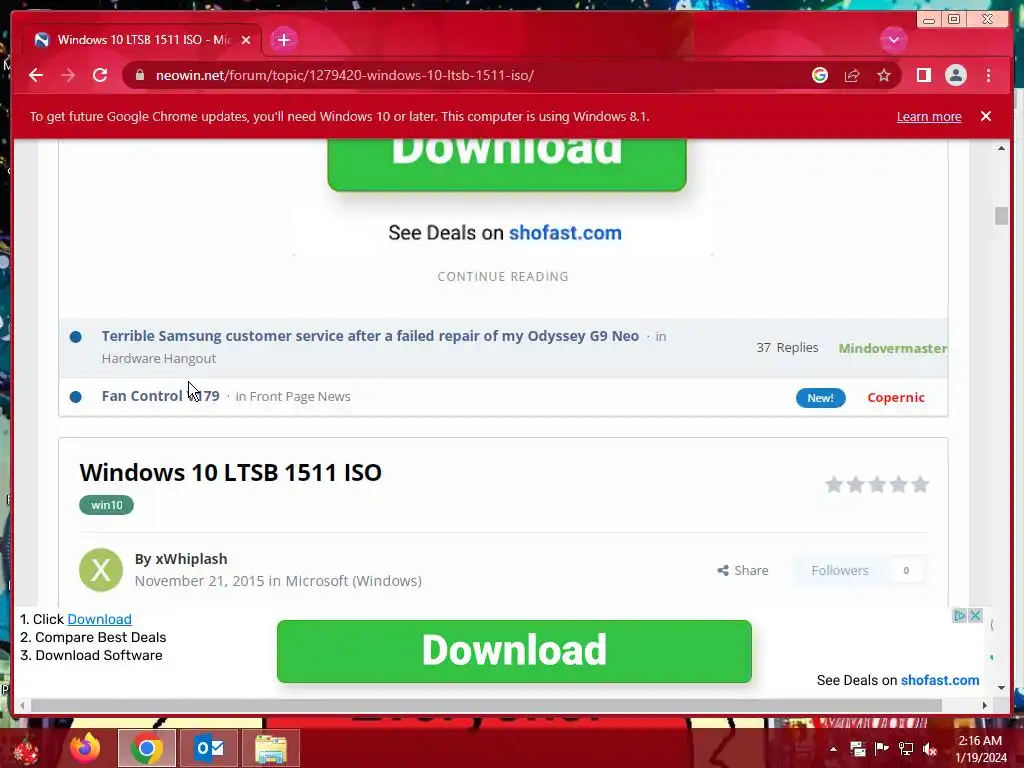
Task: Dismiss the Chrome update warning bar
Action: tap(985, 116)
